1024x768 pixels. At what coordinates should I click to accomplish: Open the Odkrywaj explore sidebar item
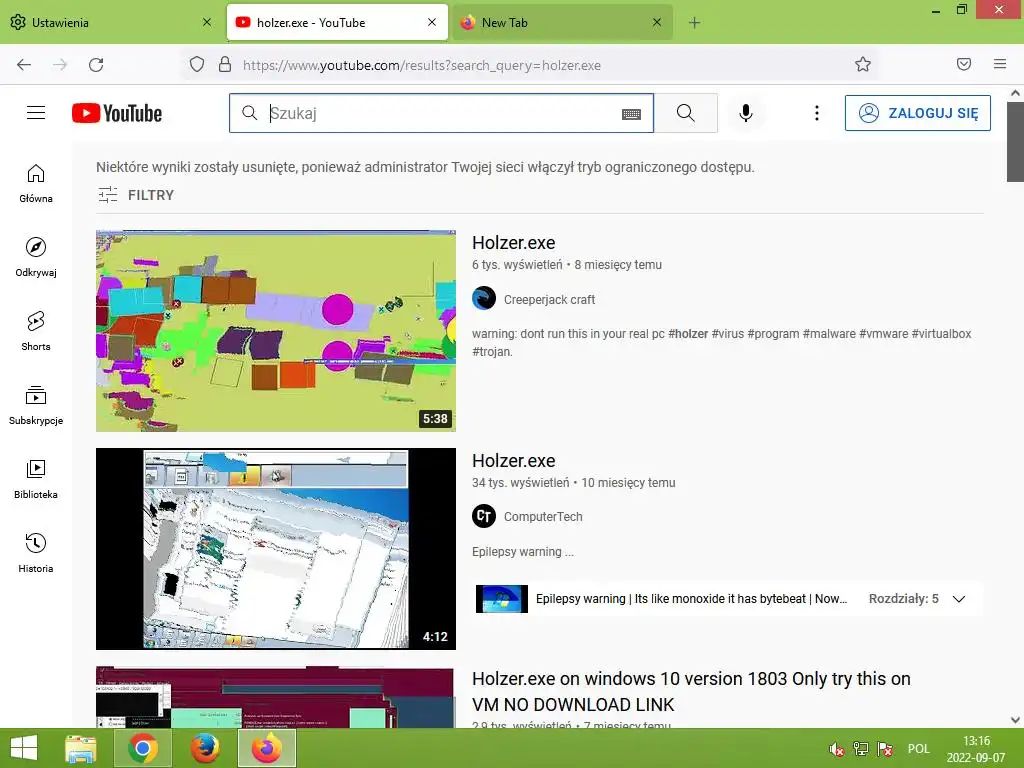(36, 257)
